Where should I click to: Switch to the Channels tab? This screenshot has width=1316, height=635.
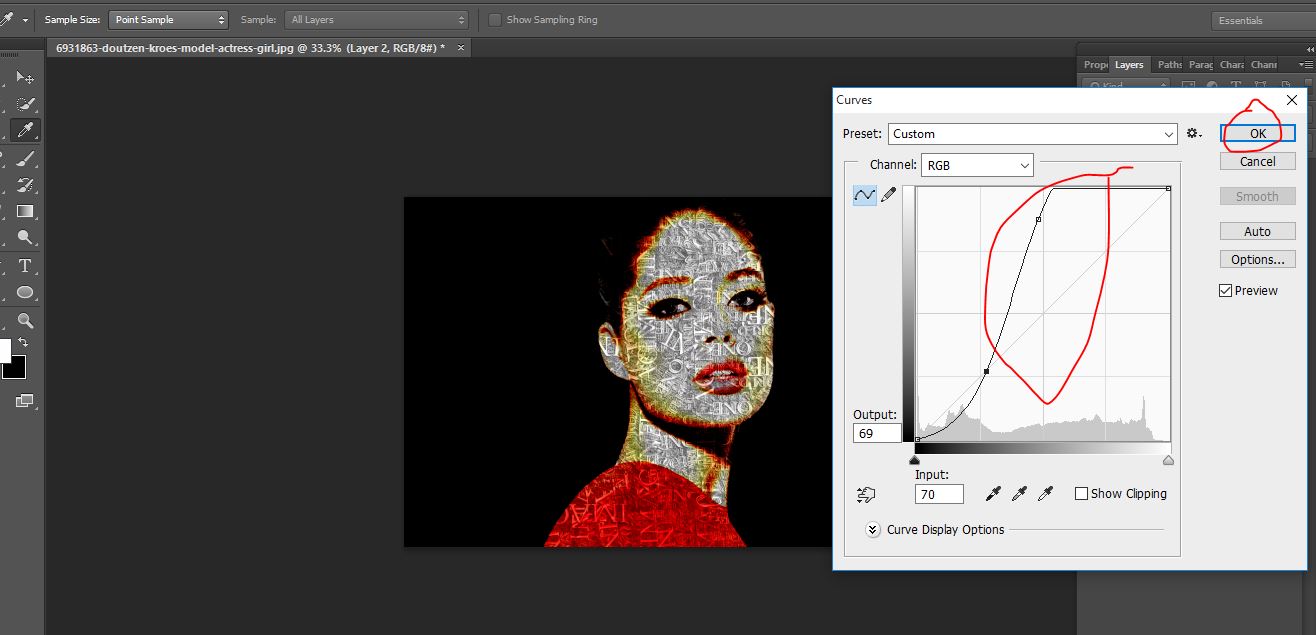point(1263,64)
